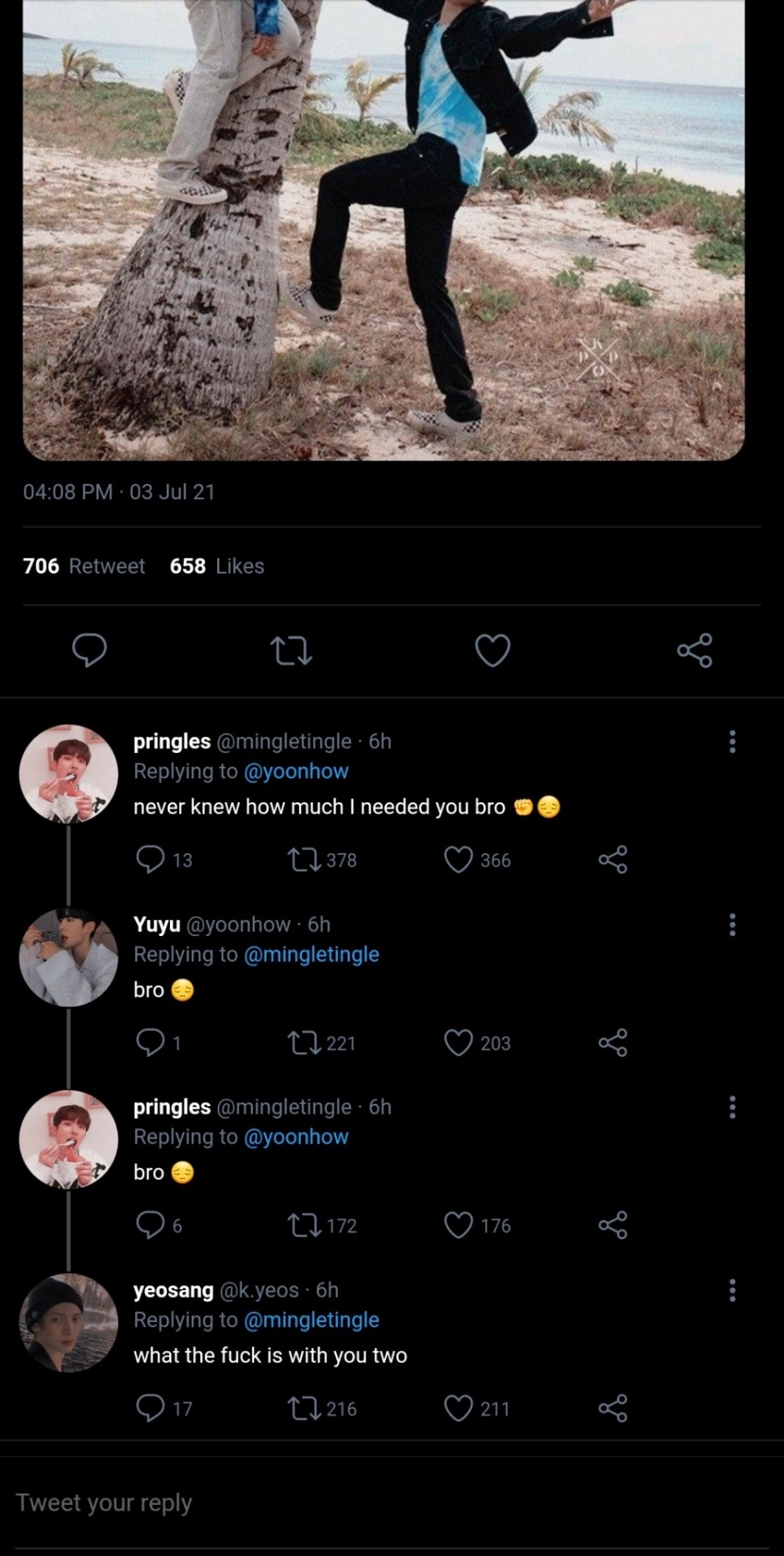Retweet pringles' reply with 378 retweets

point(305,860)
